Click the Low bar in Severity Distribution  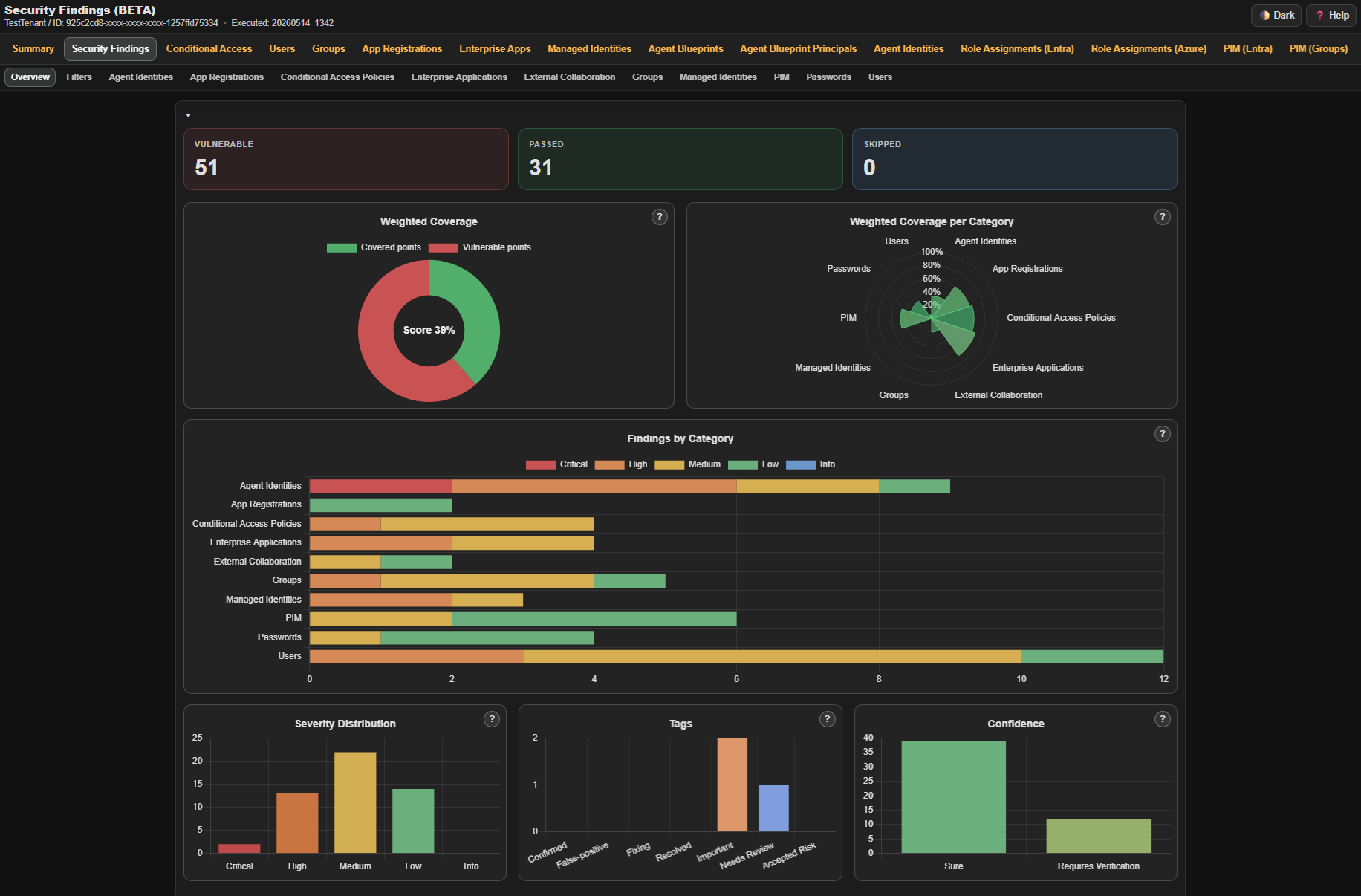point(413,821)
